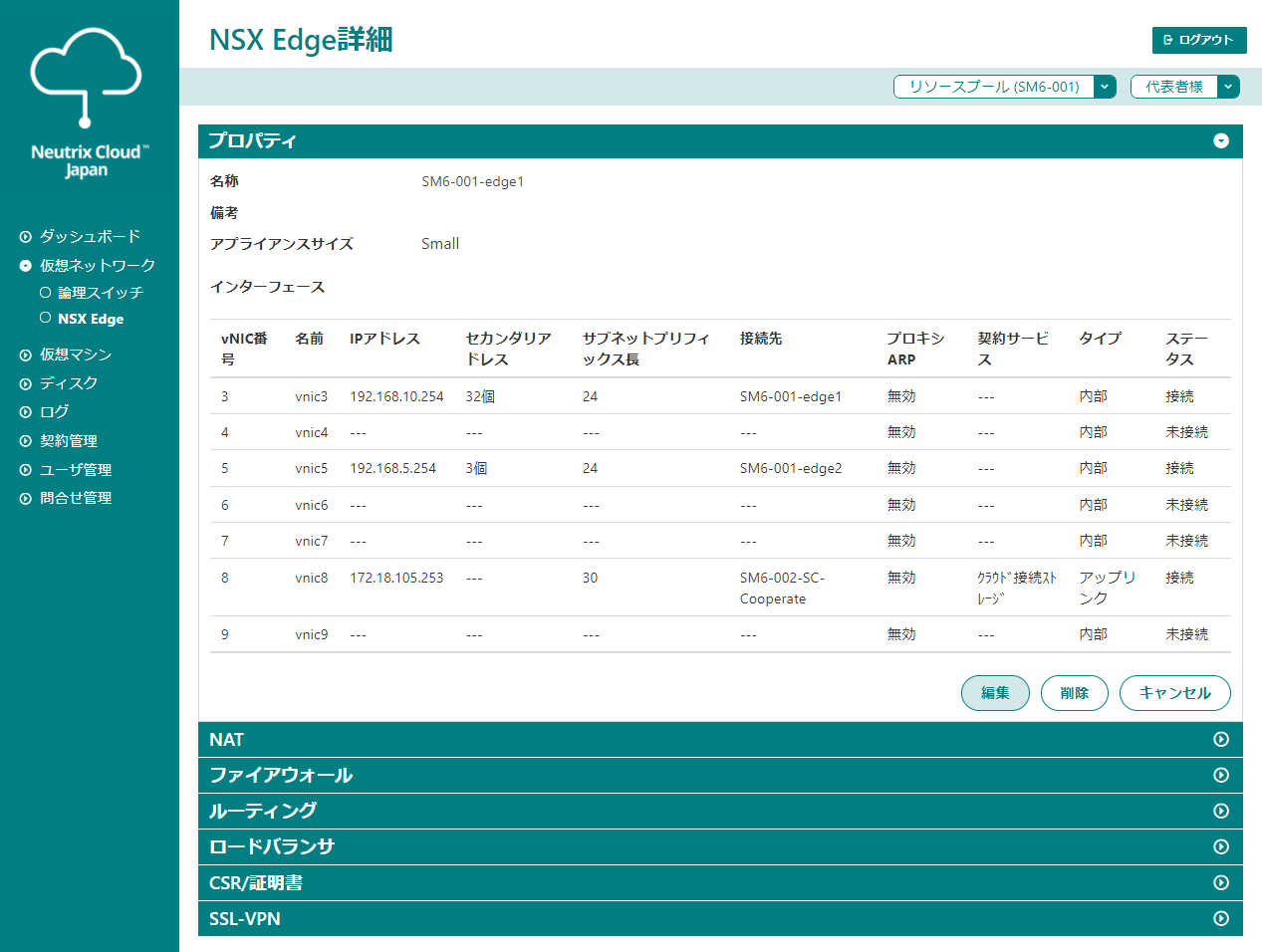Screen dimensions: 1262x952
Task: Click connection target SM6-001-edge2
Action: point(791,468)
